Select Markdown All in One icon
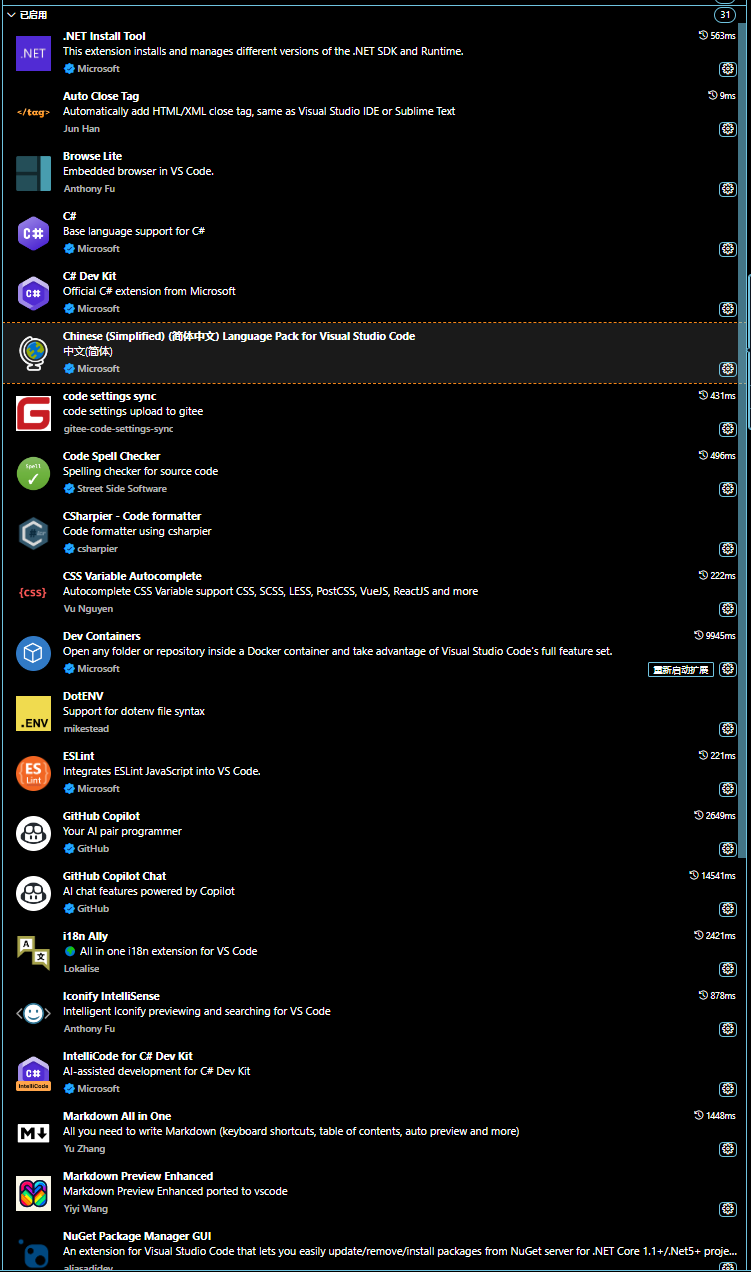 [33, 1133]
